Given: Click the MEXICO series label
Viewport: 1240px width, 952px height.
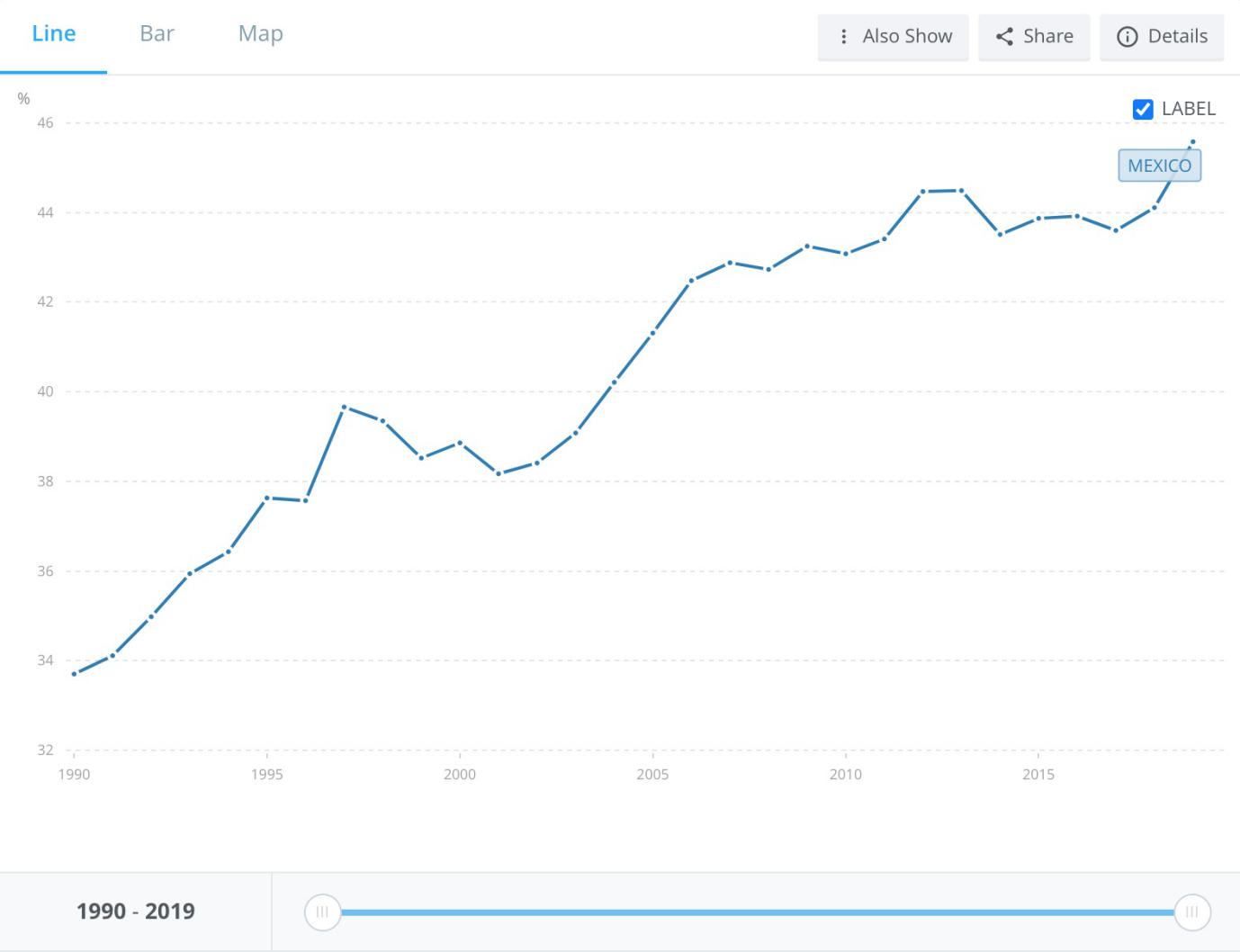Looking at the screenshot, I should coord(1159,166).
